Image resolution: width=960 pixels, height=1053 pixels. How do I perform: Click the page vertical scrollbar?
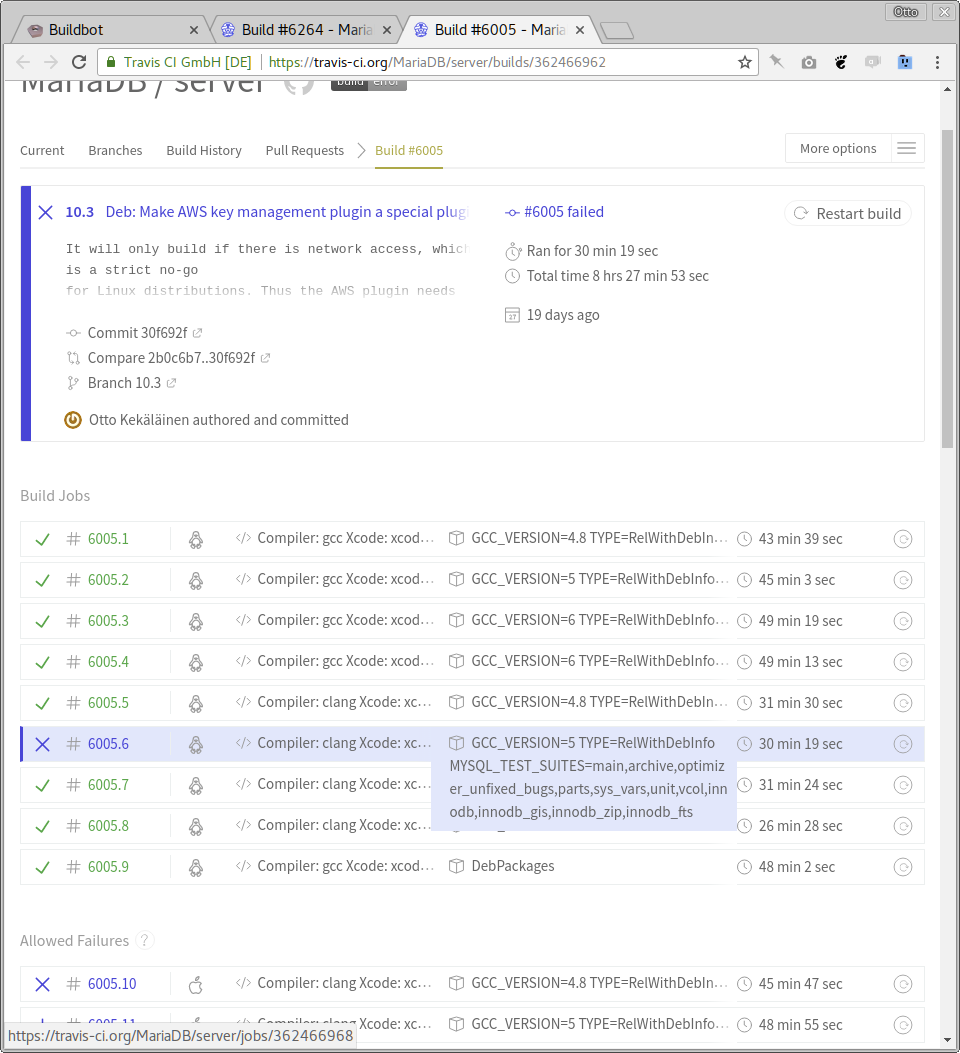pyautogui.click(x=947, y=300)
